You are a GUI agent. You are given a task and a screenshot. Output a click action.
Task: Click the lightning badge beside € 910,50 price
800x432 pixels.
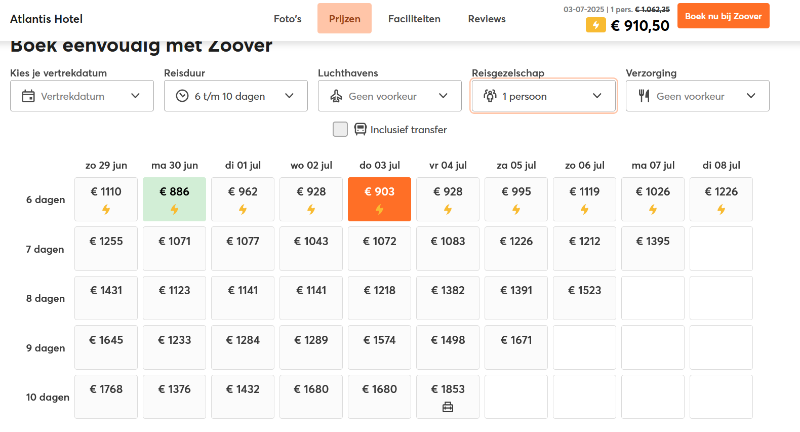coord(595,26)
